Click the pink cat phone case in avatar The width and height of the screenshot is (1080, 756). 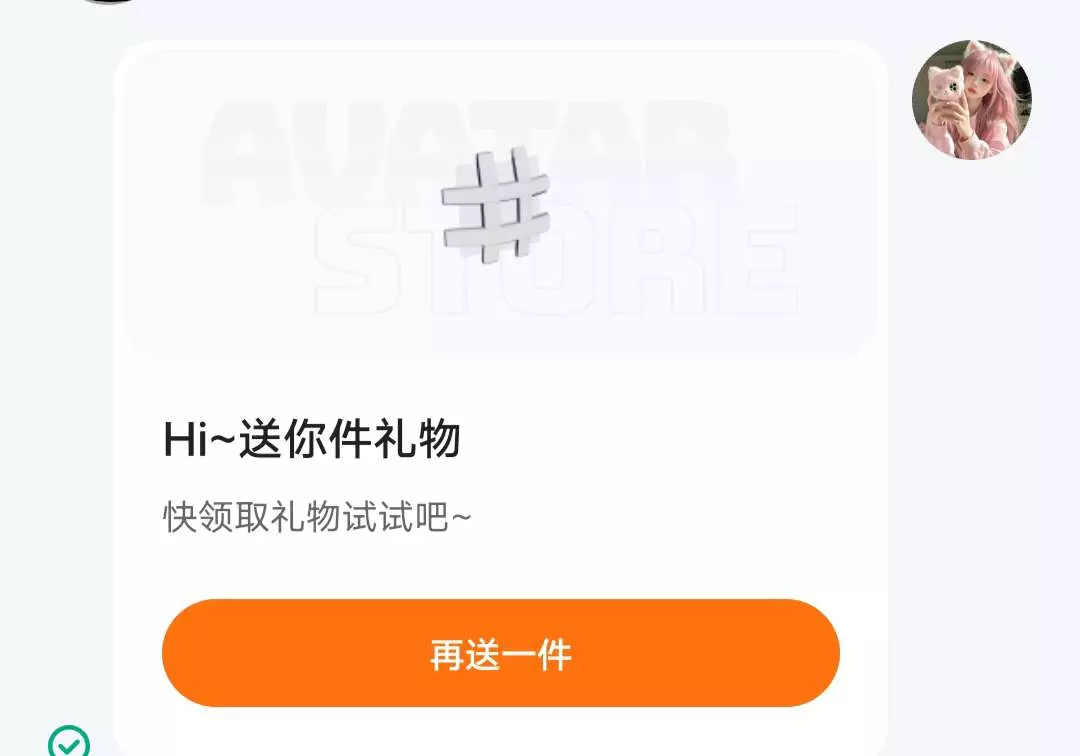945,96
